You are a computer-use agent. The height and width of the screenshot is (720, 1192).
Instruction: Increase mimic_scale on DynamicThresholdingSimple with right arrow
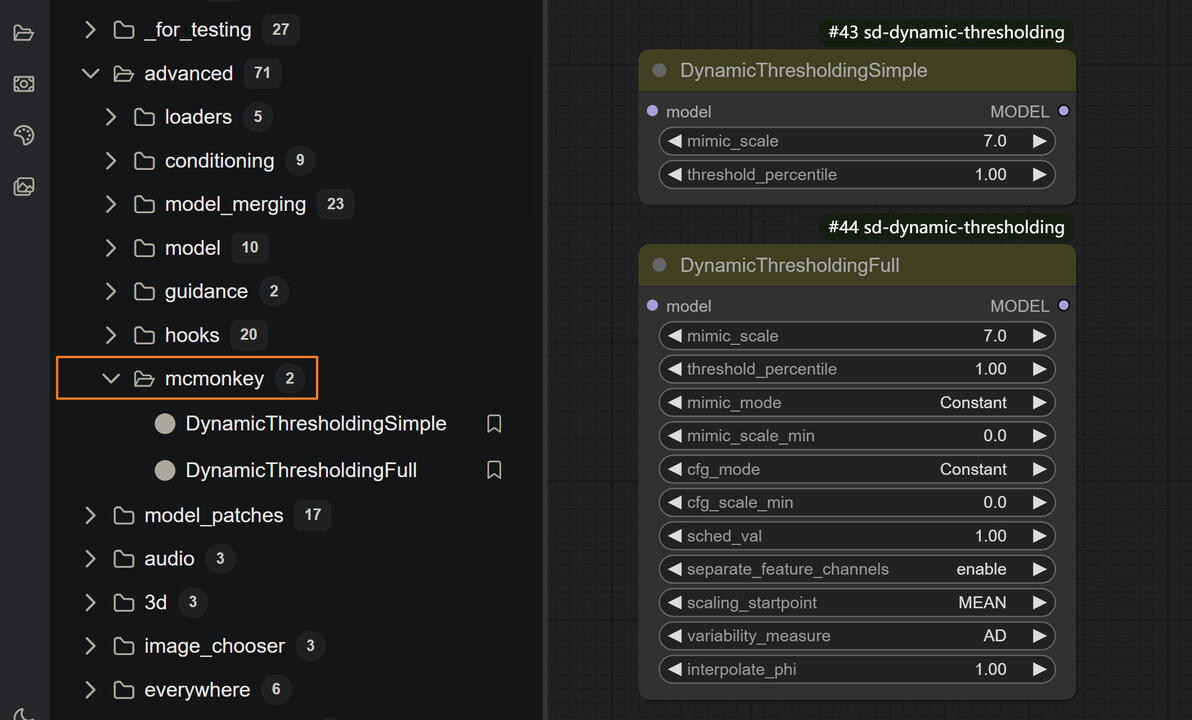pos(1040,141)
